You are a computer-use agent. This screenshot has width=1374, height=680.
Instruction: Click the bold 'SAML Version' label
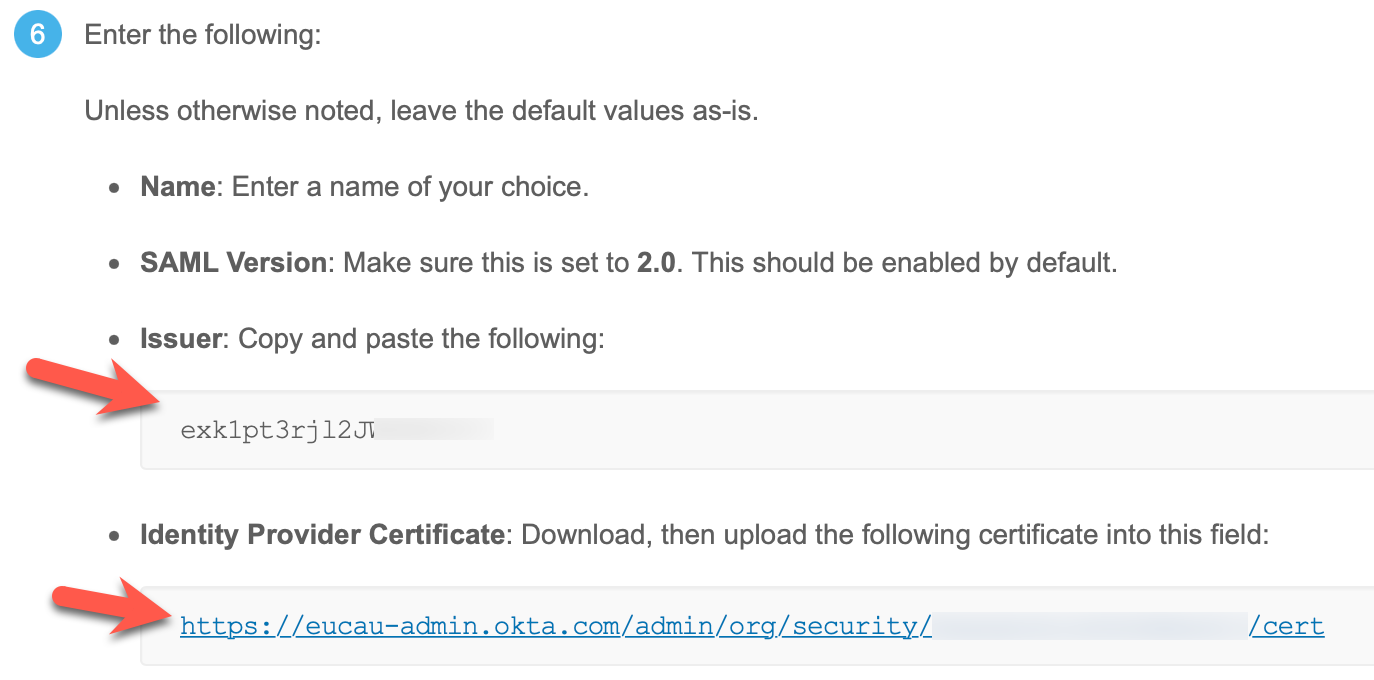233,263
